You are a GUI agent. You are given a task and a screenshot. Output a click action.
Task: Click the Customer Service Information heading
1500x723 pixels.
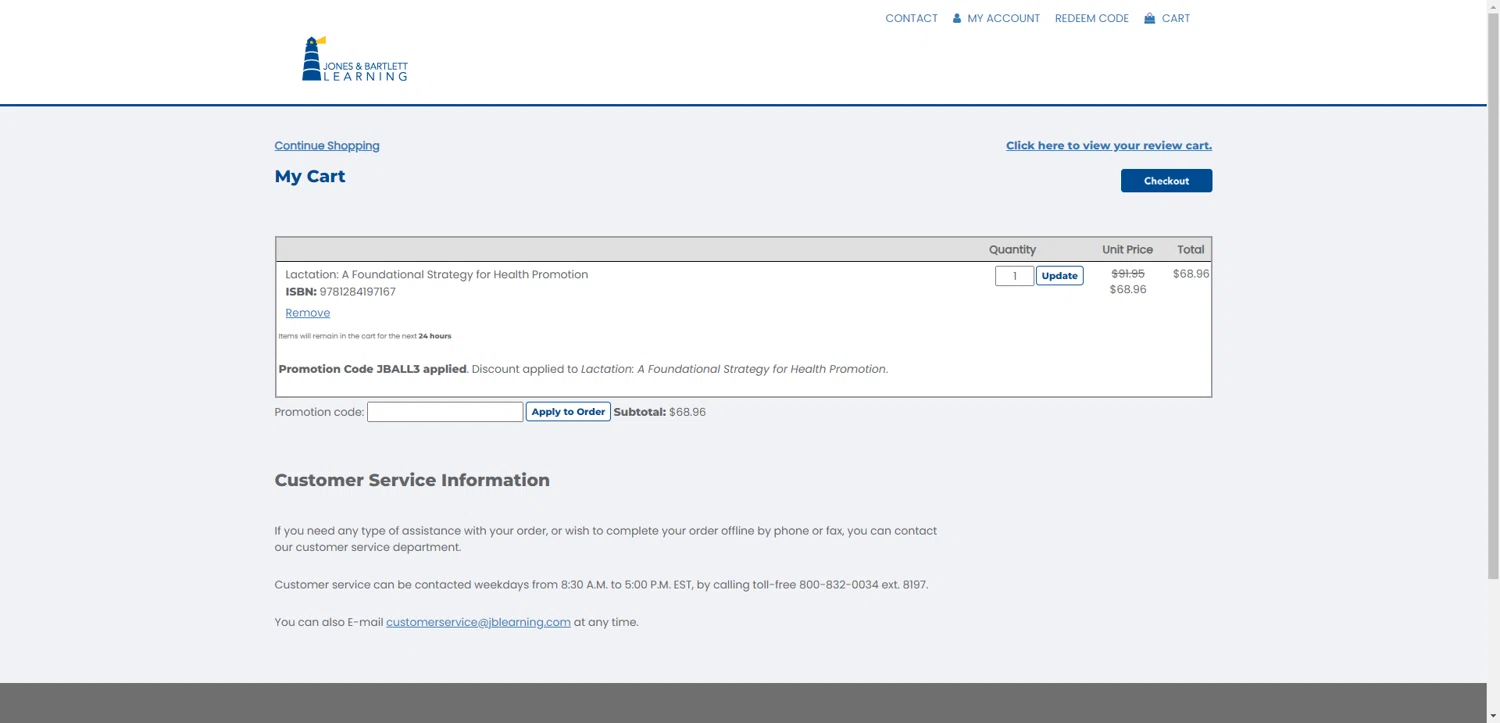click(x=412, y=480)
